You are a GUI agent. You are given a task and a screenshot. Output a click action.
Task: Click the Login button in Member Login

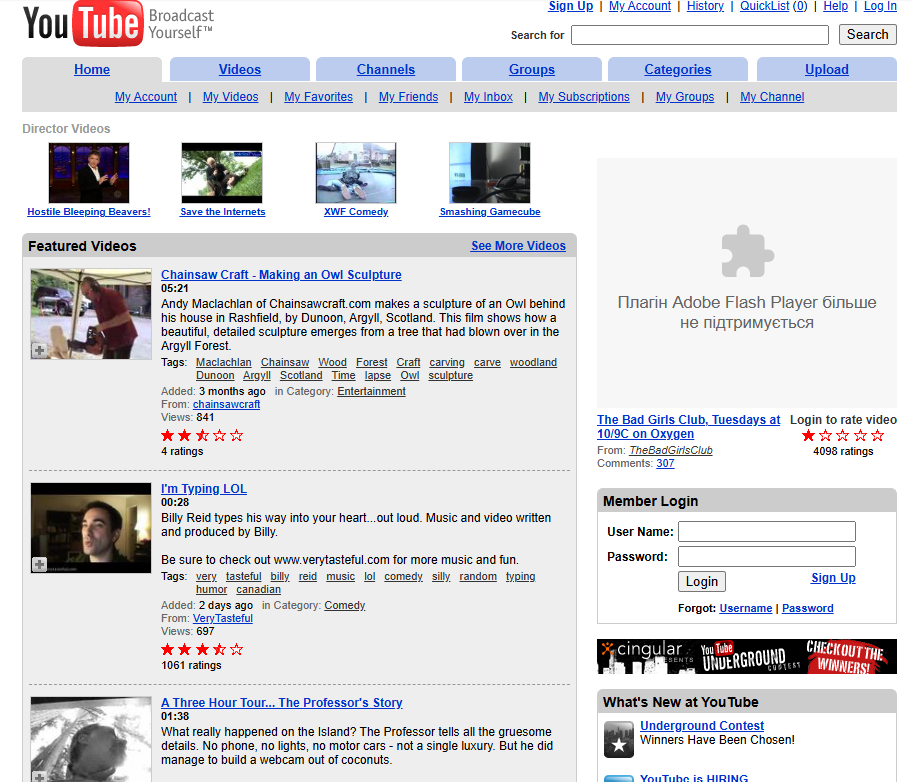701,581
